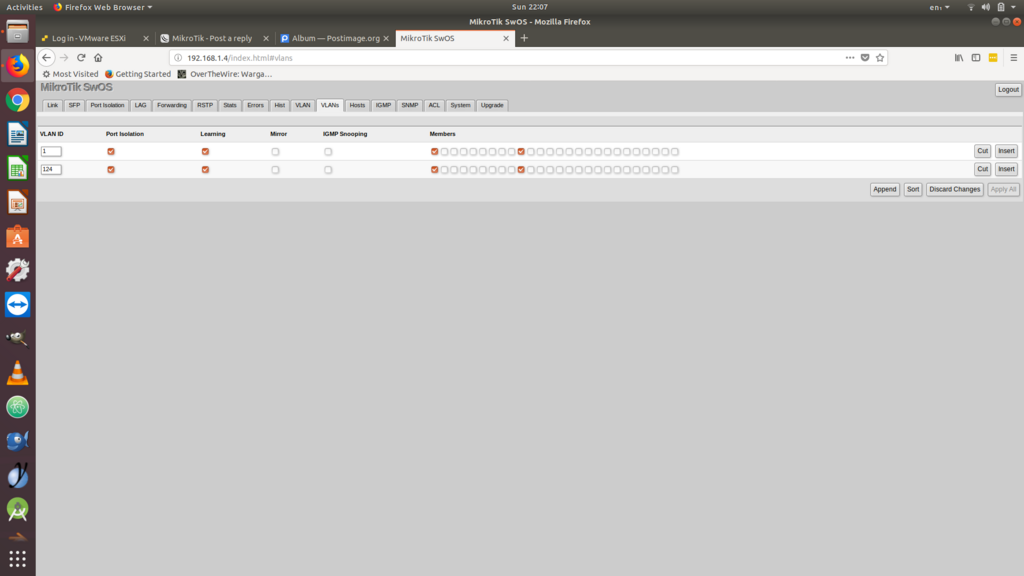1024x576 pixels.
Task: Open the VLAN tab
Action: coord(303,105)
